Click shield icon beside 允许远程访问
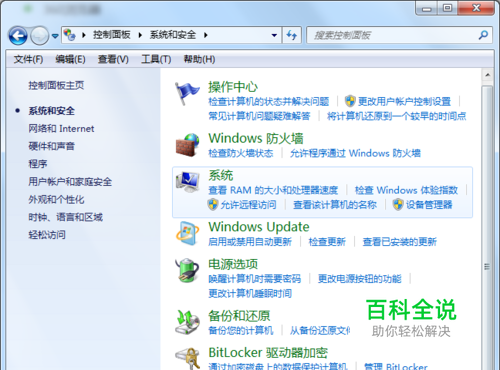Image resolution: width=500 pixels, height=370 pixels. [x=213, y=204]
